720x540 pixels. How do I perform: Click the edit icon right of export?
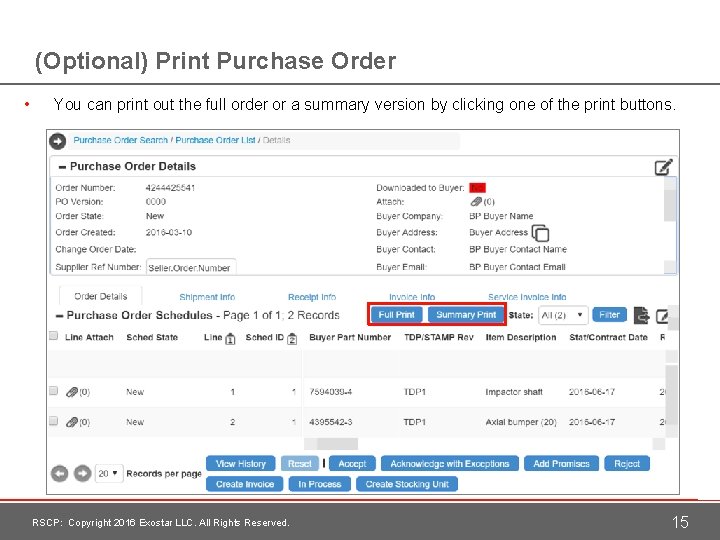pyautogui.click(x=662, y=316)
